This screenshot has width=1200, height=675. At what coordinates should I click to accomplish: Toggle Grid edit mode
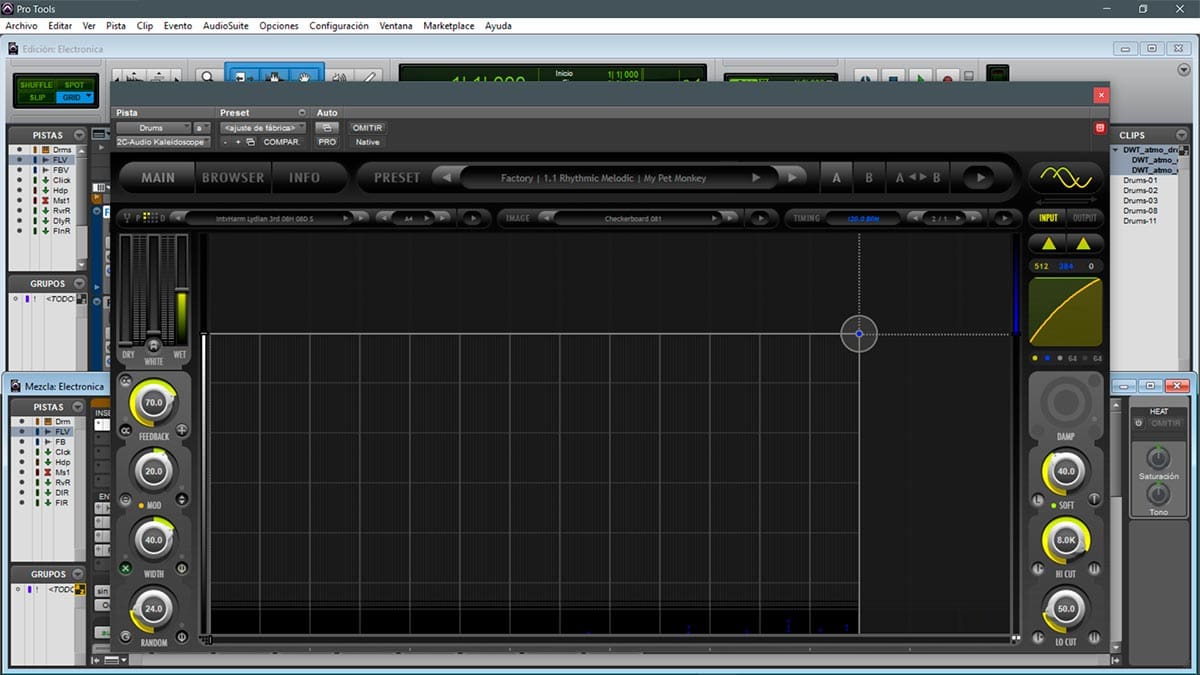(73, 97)
